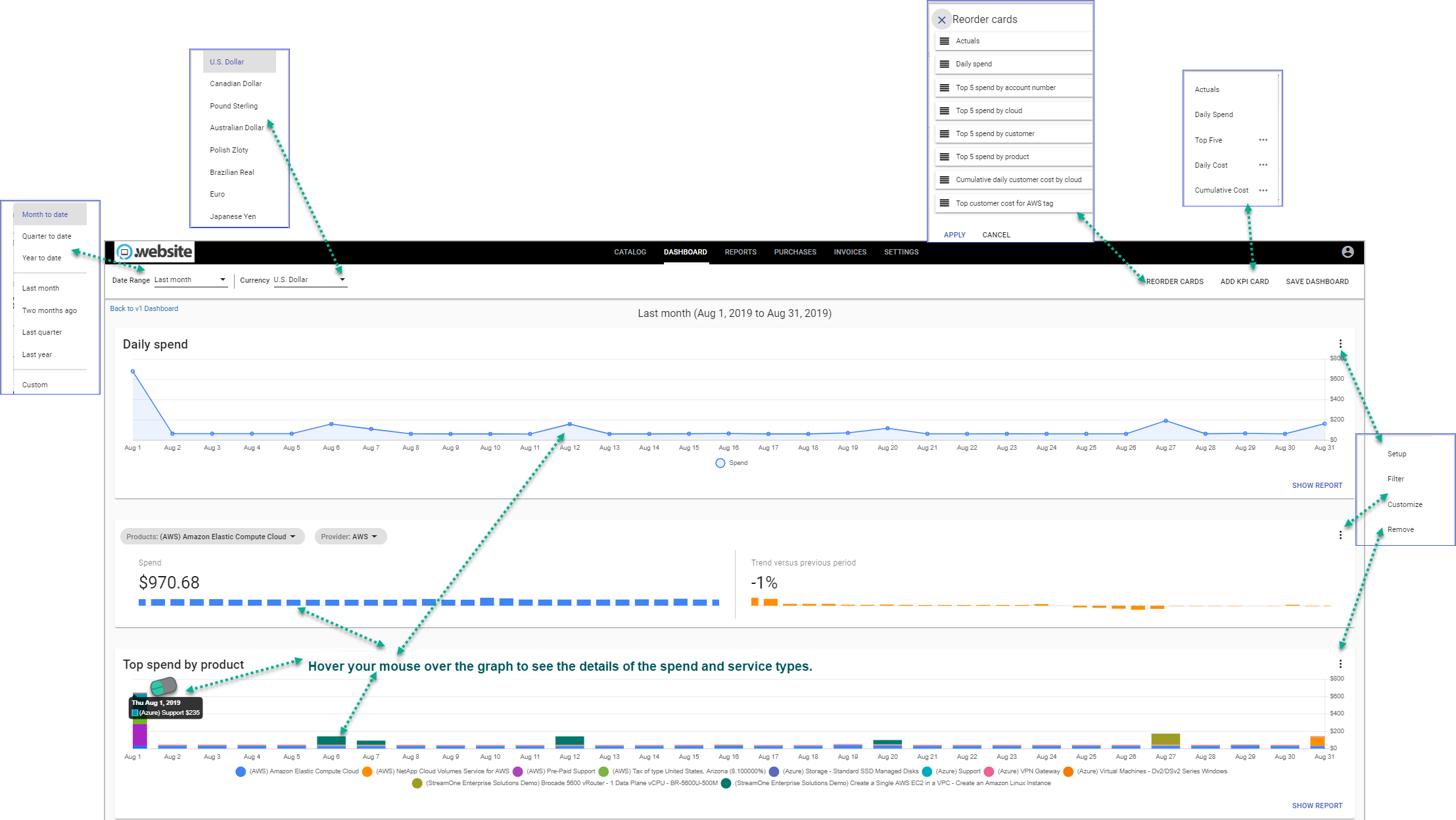
Task: Toggle the Spend legend marker in Daily spend
Action: coord(720,463)
